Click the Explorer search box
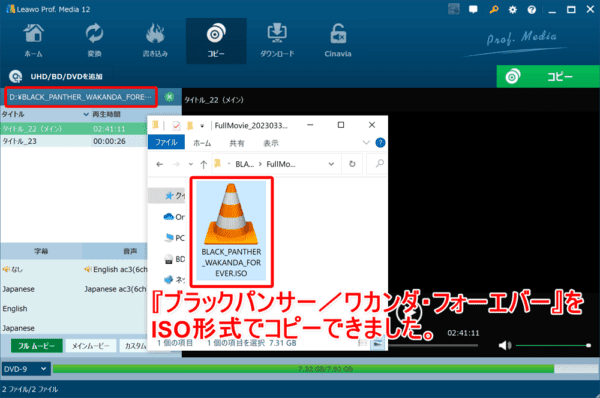This screenshot has height=398, width=600. click(377, 164)
